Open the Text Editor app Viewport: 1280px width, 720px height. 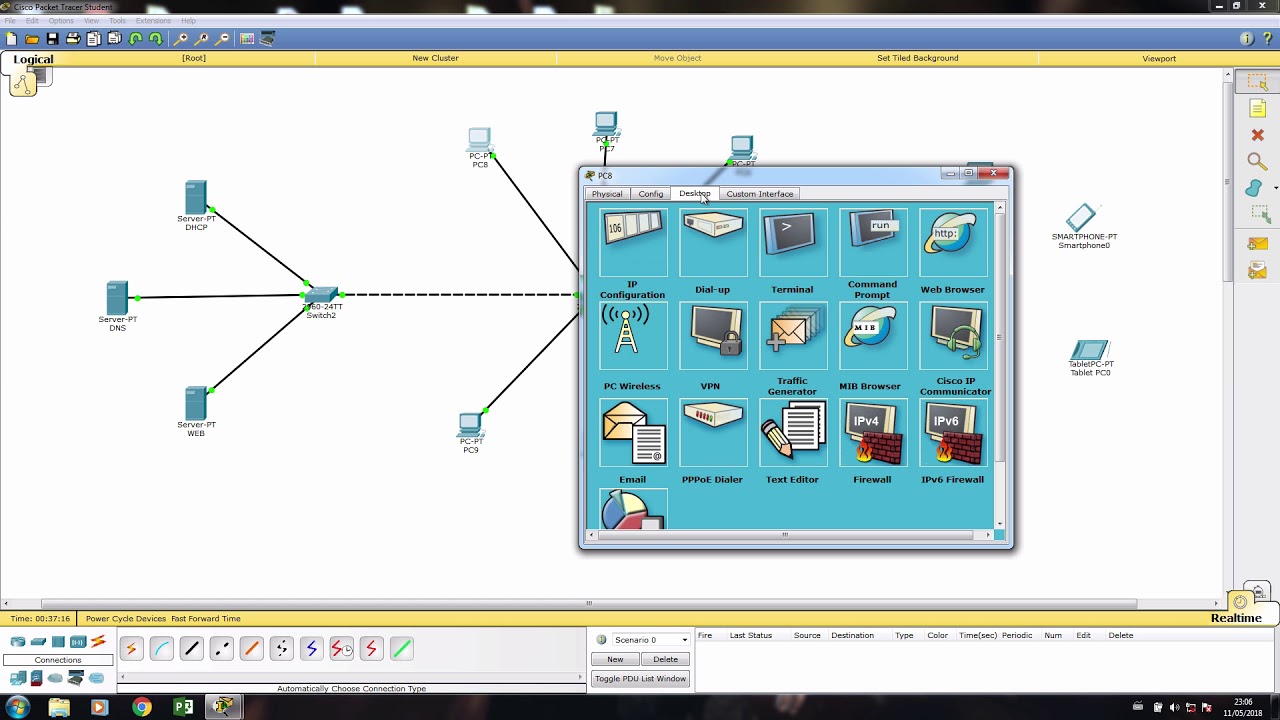(793, 432)
